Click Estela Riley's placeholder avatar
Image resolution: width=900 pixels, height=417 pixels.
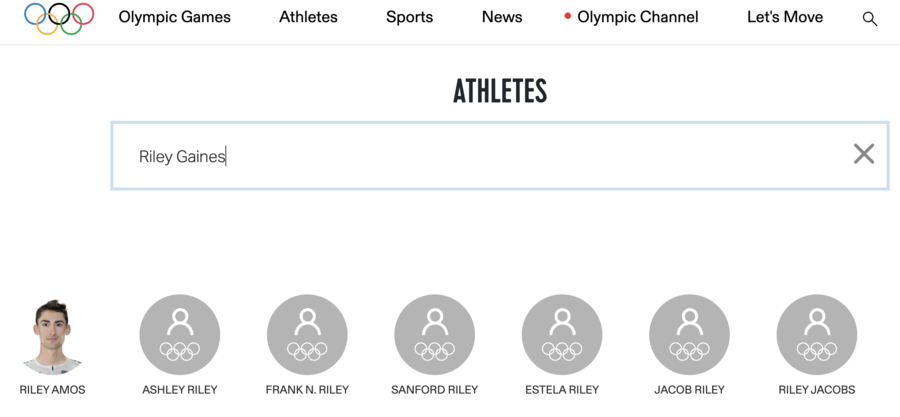point(562,335)
